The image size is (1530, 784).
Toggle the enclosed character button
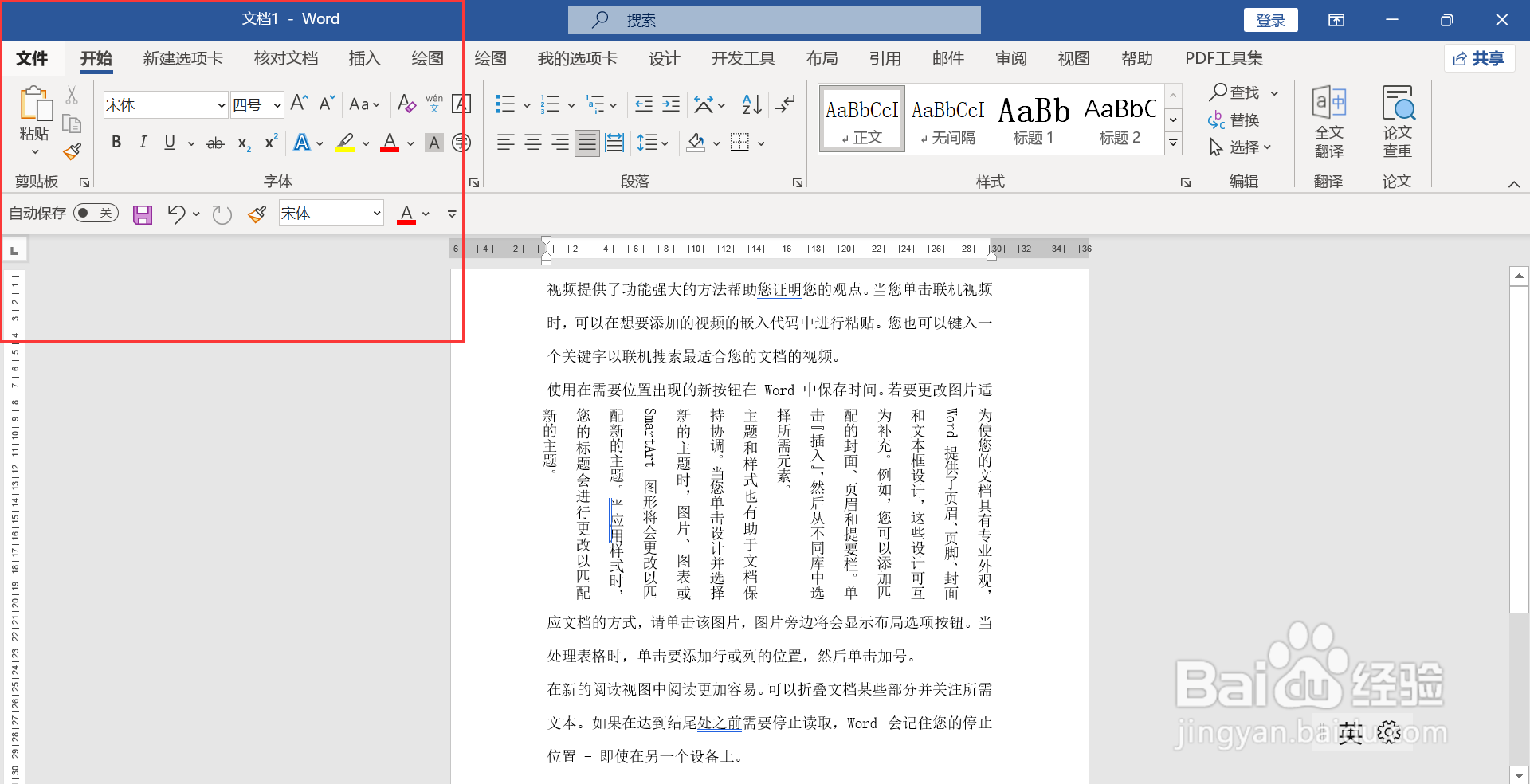click(x=461, y=143)
